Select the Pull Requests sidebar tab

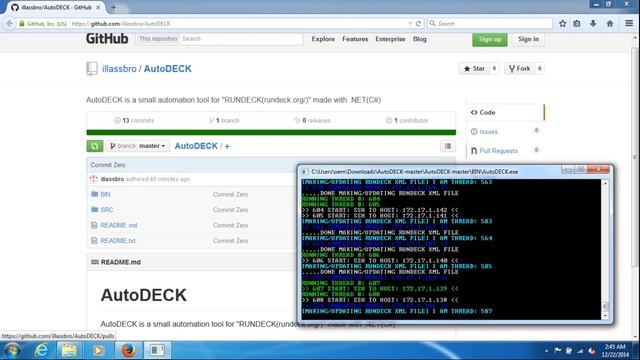505,151
